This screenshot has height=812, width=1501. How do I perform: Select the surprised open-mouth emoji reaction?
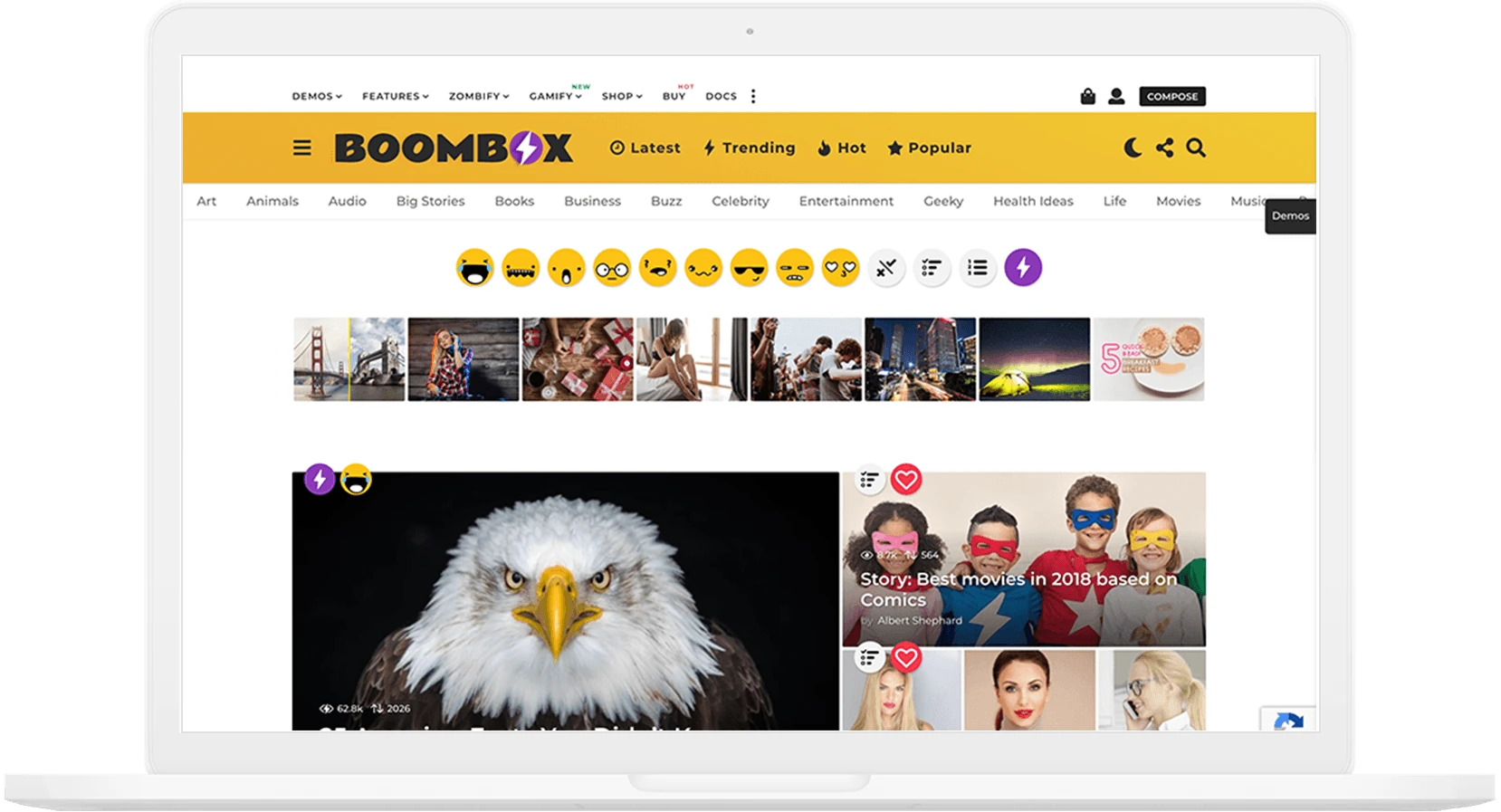[x=567, y=268]
